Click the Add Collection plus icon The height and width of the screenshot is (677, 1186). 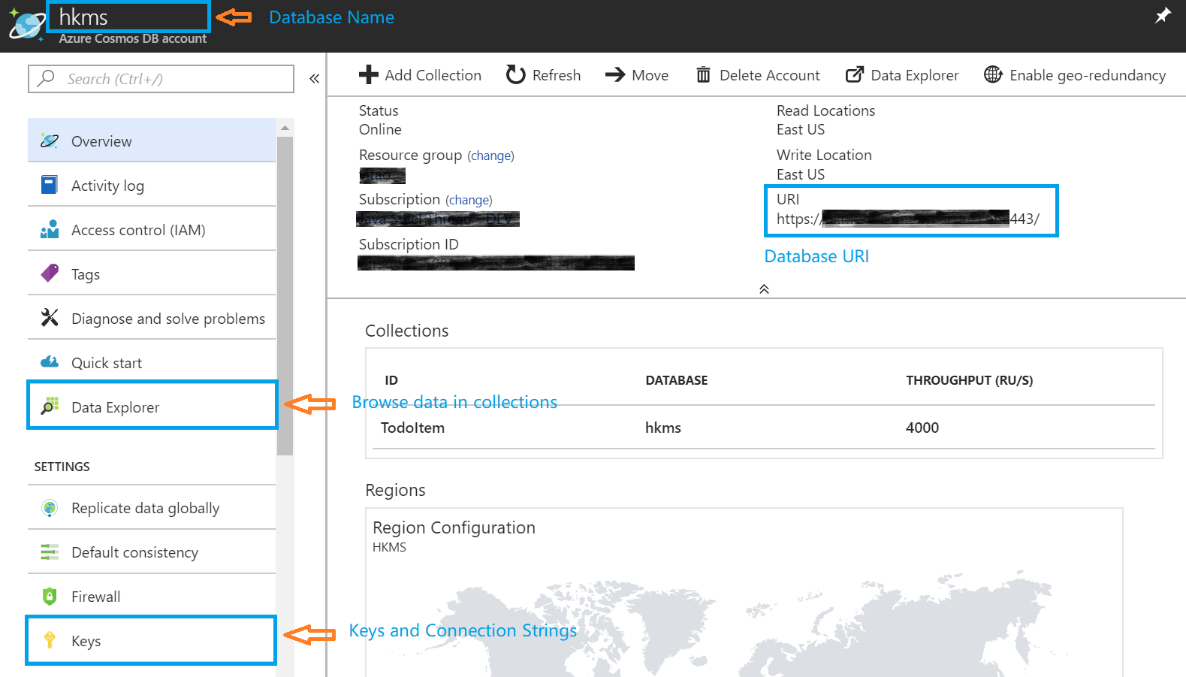(x=368, y=75)
